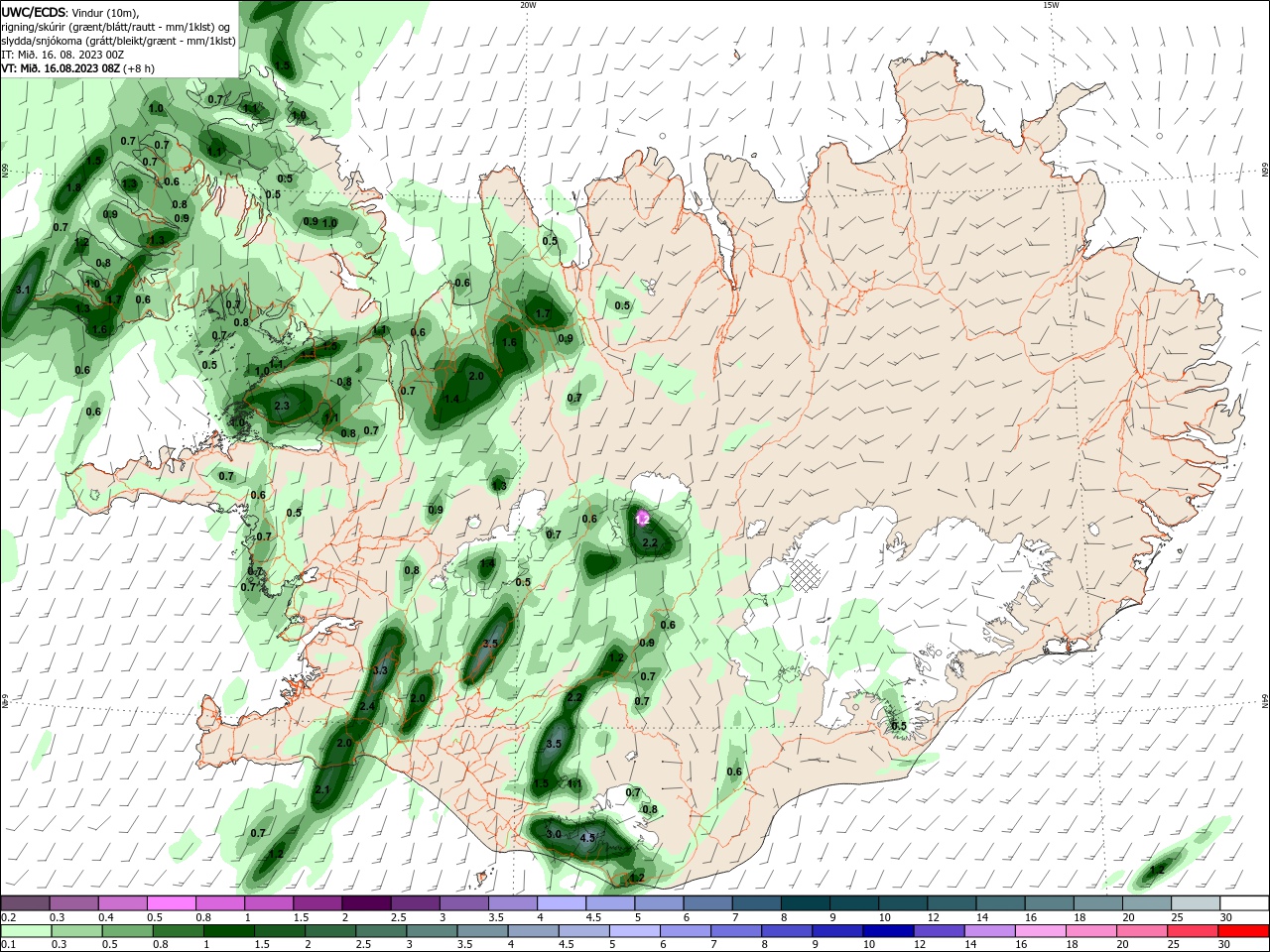The height and width of the screenshot is (952, 1270).
Task: Pick the light lavender swatch labelled 4 in top legend row
Action: pyautogui.click(x=561, y=903)
